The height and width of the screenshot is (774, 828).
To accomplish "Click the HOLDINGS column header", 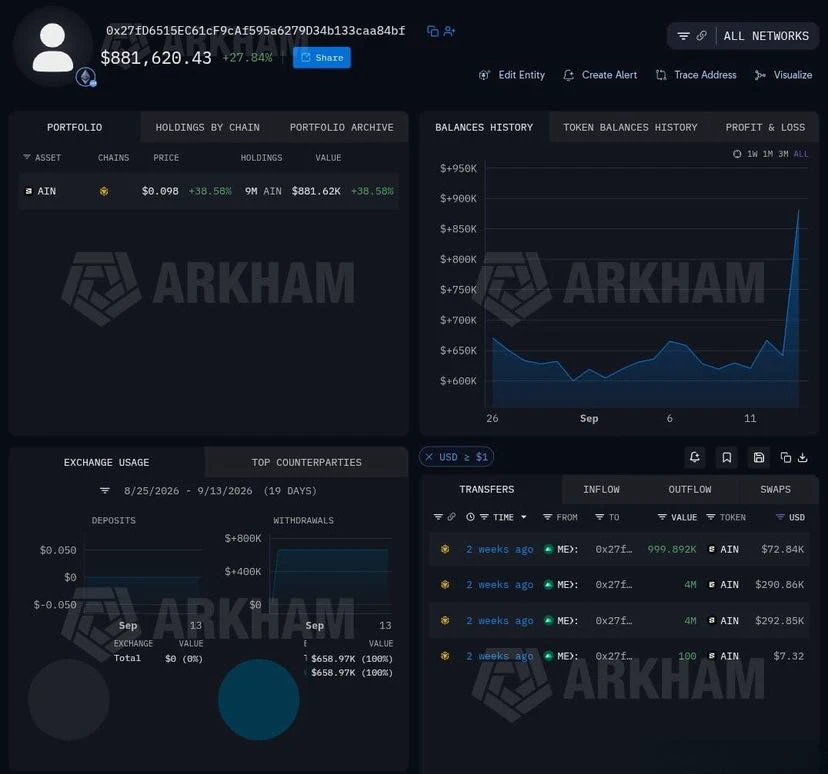I will (261, 157).
